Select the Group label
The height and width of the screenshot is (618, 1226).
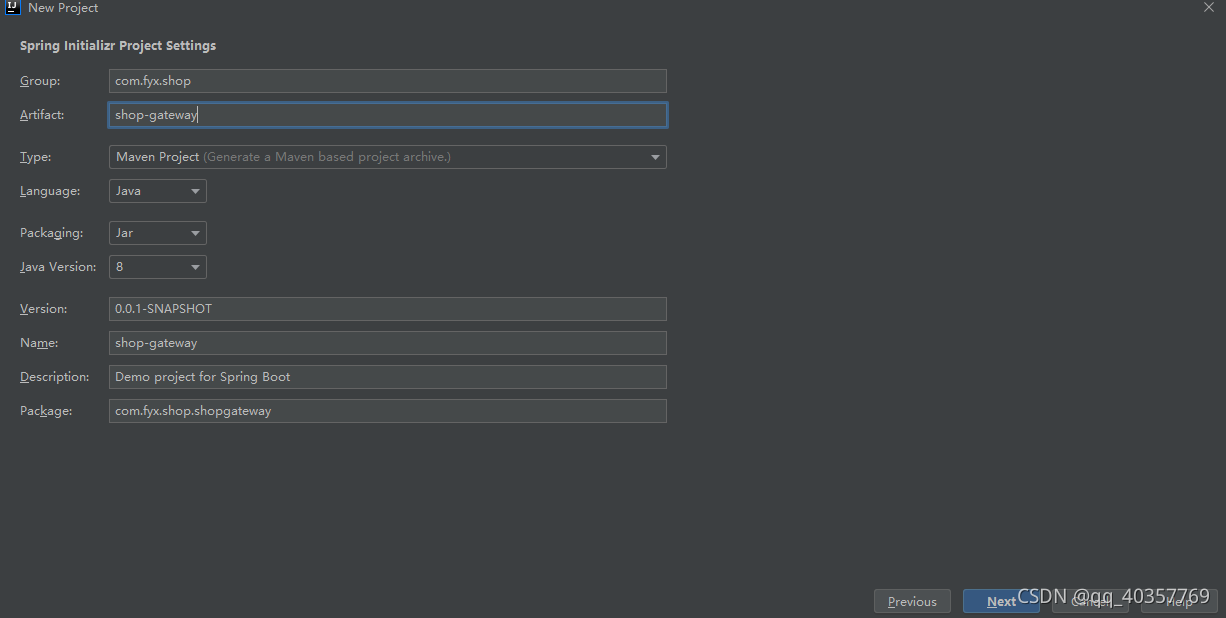click(40, 81)
